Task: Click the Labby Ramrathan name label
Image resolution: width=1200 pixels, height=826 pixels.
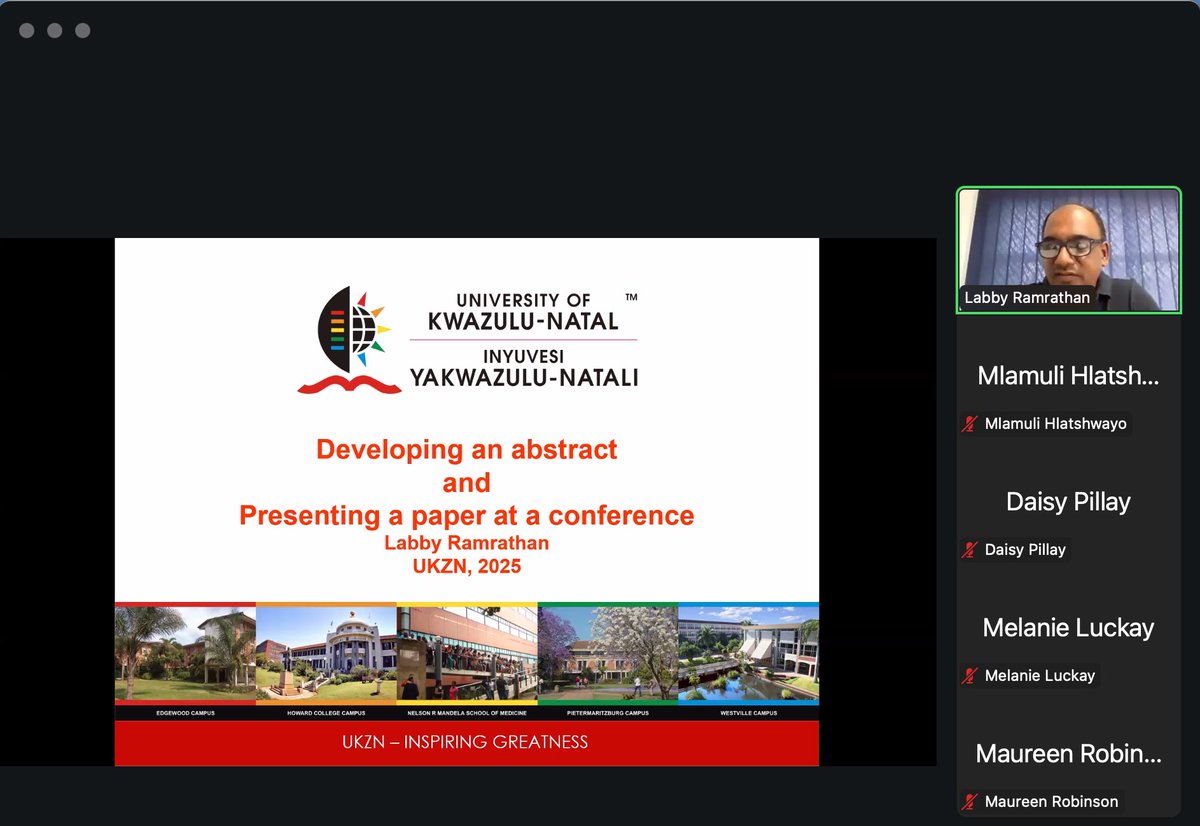Action: [1027, 298]
